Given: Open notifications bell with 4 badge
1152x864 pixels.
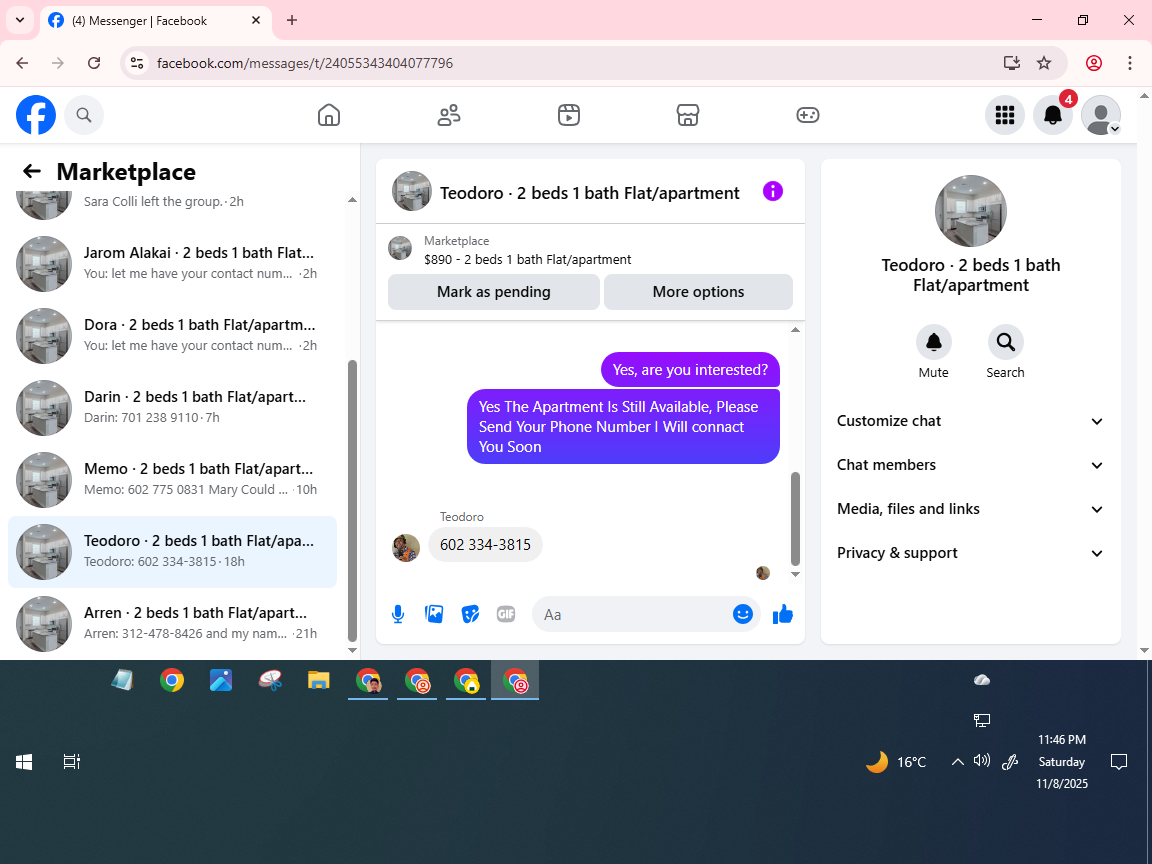Looking at the screenshot, I should click(1053, 115).
